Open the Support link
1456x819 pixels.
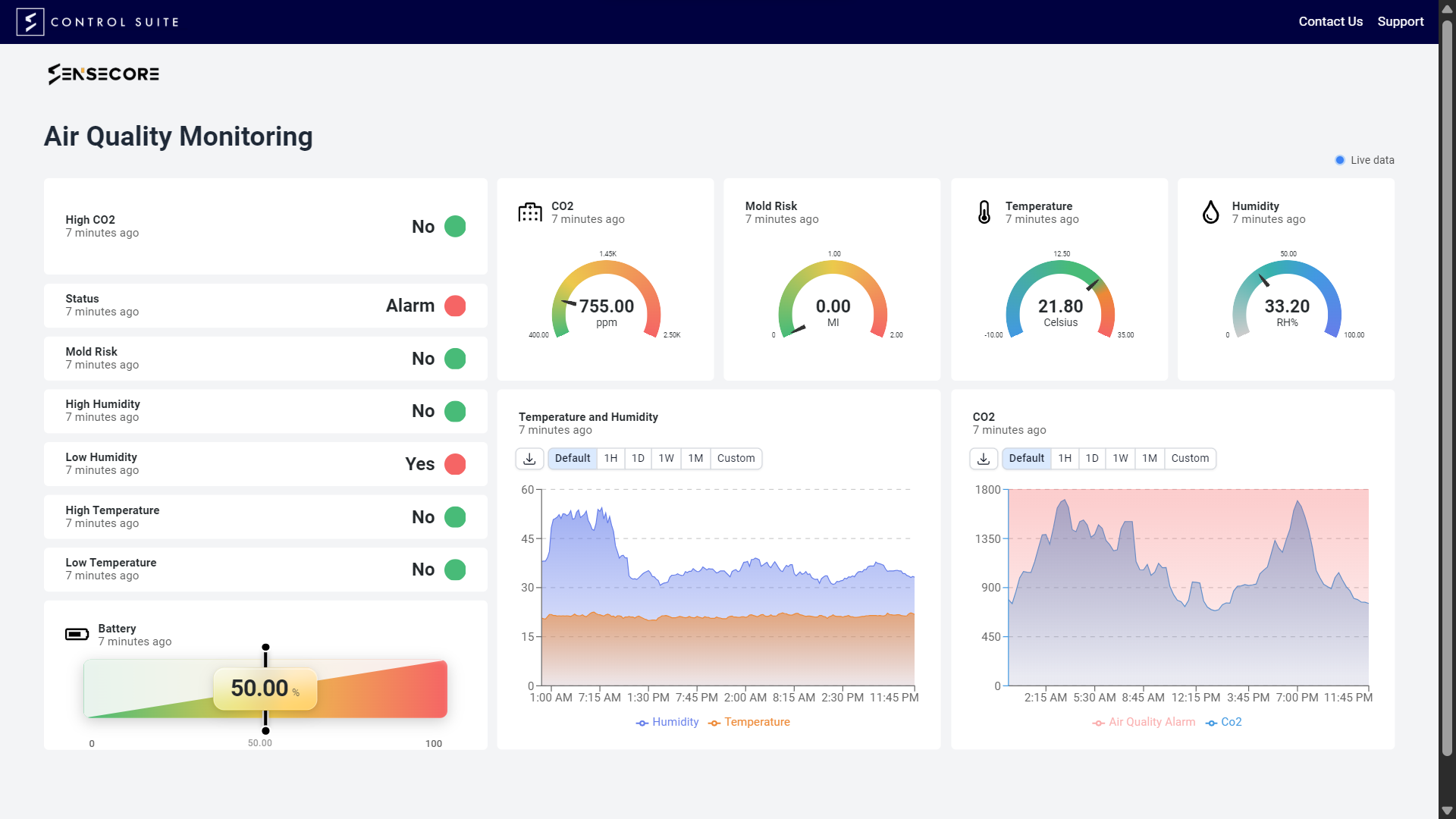click(1400, 22)
